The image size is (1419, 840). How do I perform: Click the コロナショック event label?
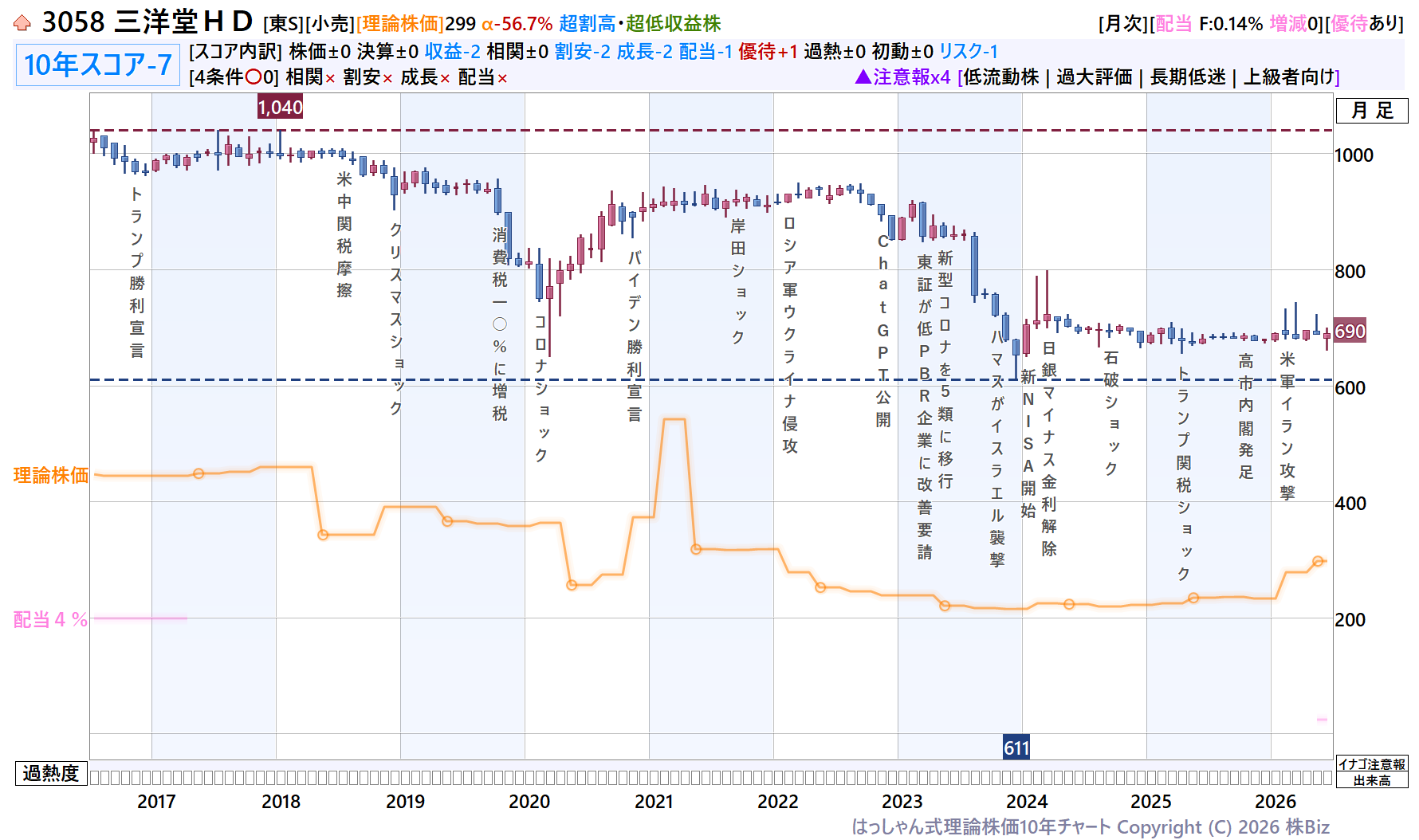tap(541, 388)
